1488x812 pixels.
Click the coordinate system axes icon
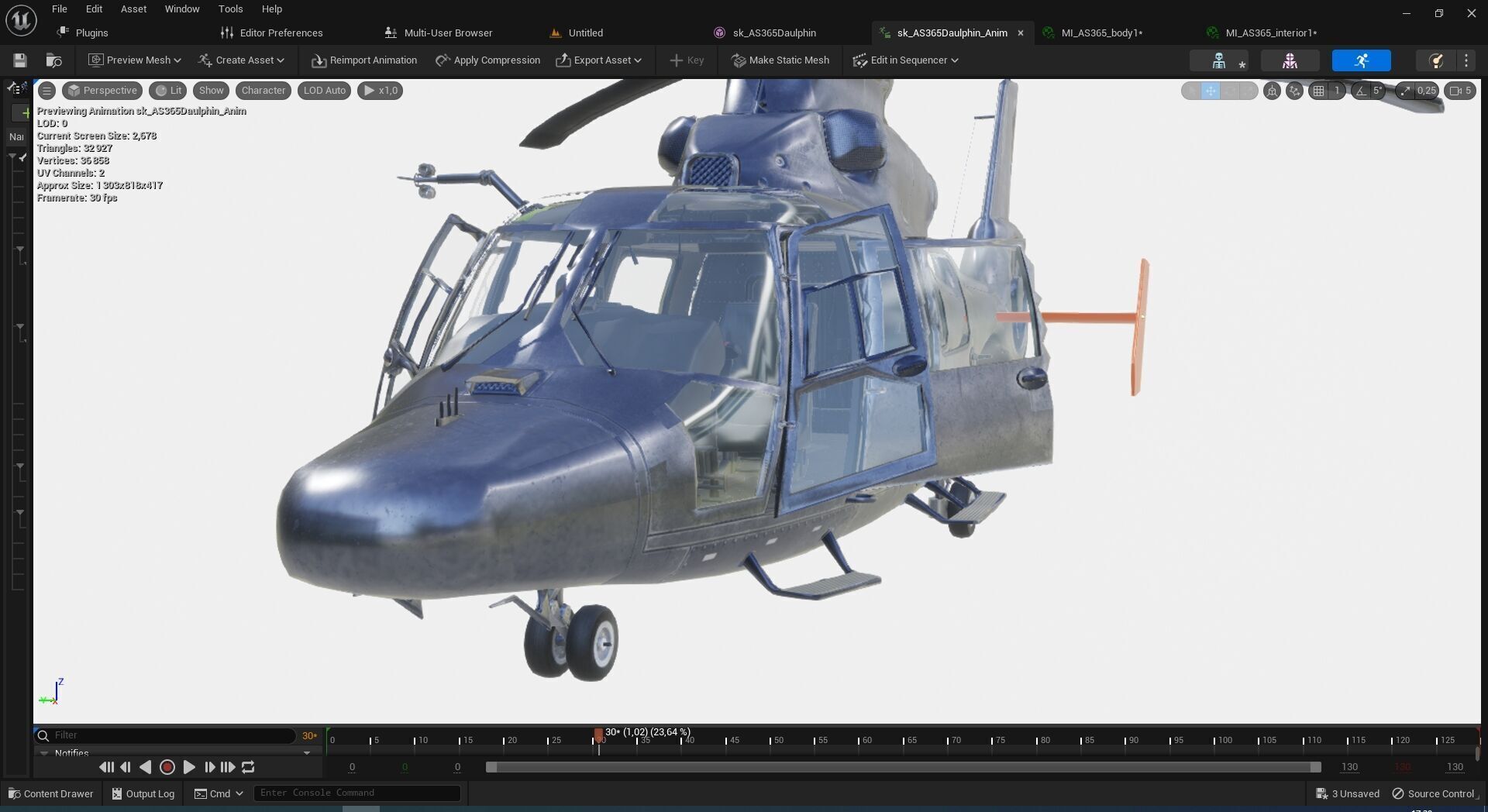(x=1294, y=91)
